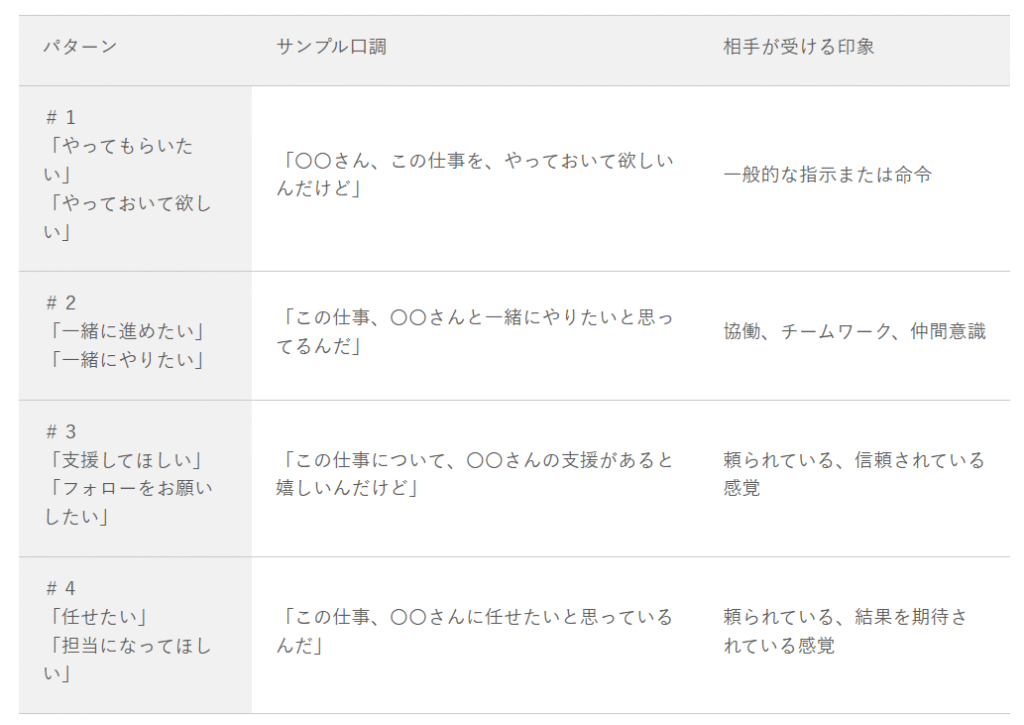Select the #3 支援してほしい pattern cell
The height and width of the screenshot is (725, 1024).
pyautogui.click(x=135, y=479)
